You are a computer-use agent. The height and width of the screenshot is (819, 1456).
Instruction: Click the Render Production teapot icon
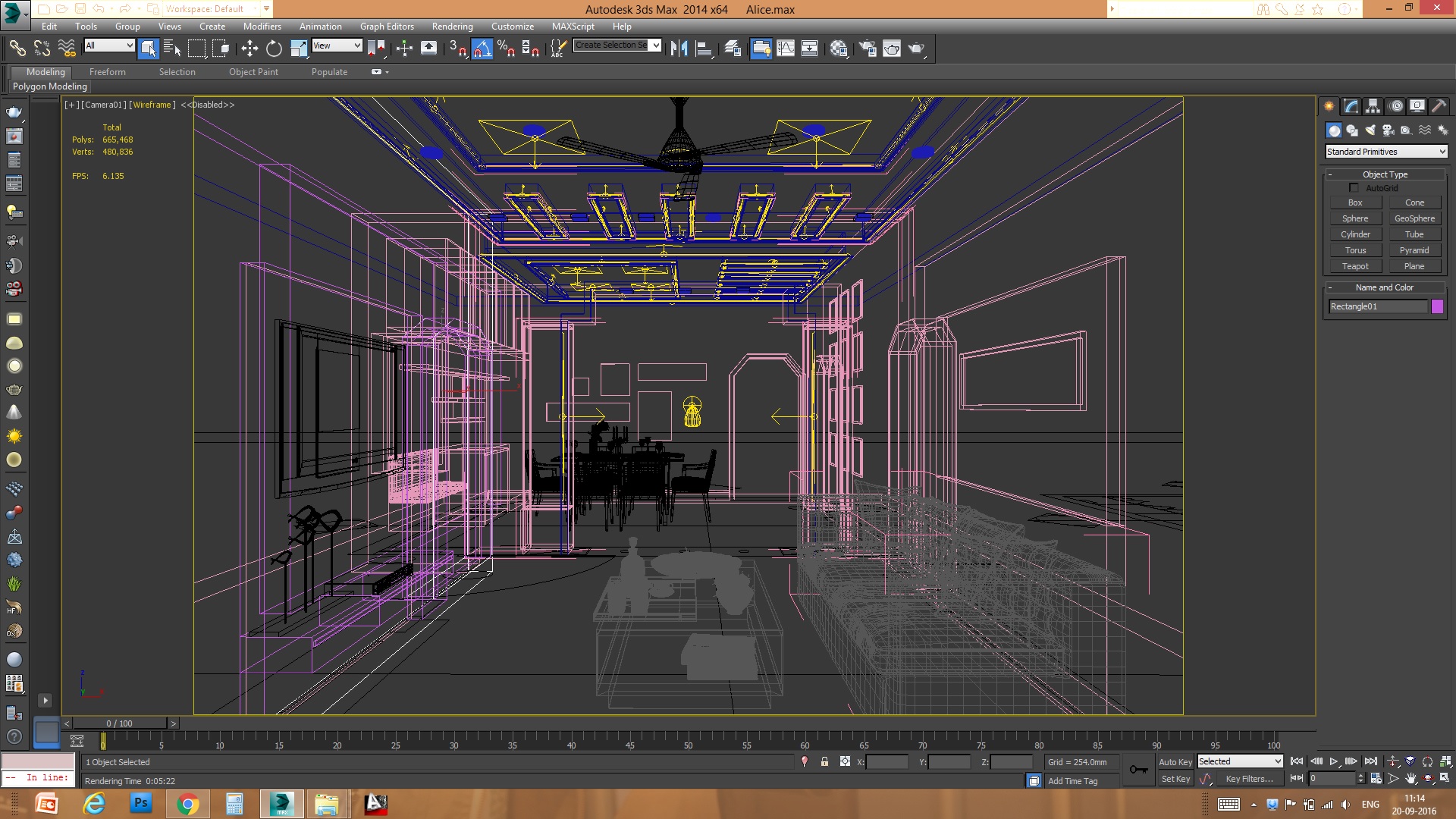click(x=916, y=49)
